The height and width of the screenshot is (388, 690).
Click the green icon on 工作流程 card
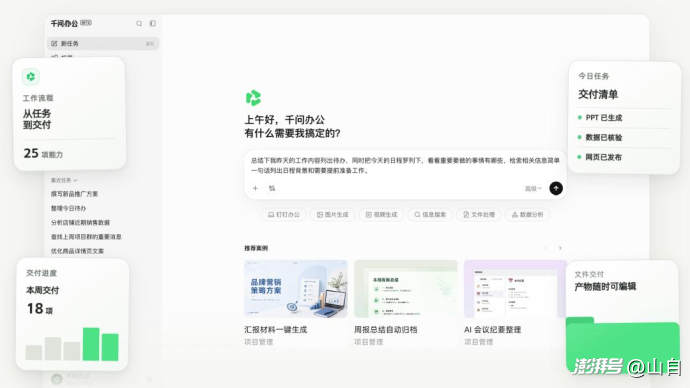tap(31, 77)
